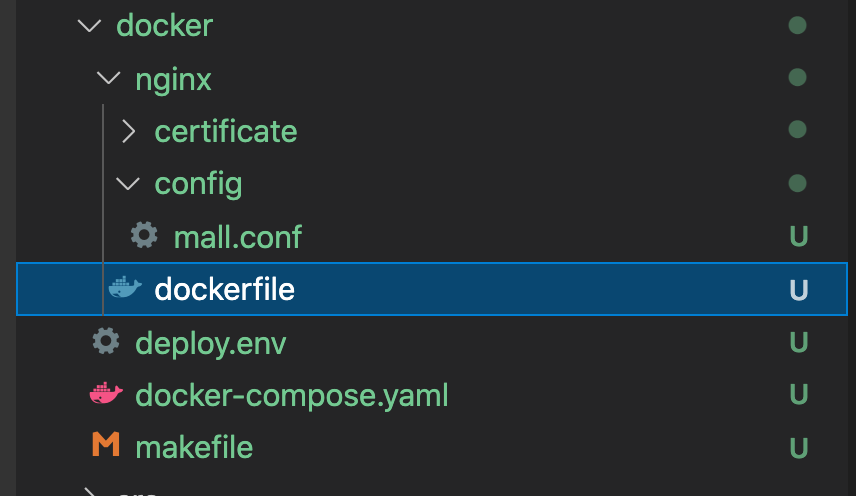
Task: Click the green status dot beside docker
Action: (x=797, y=25)
